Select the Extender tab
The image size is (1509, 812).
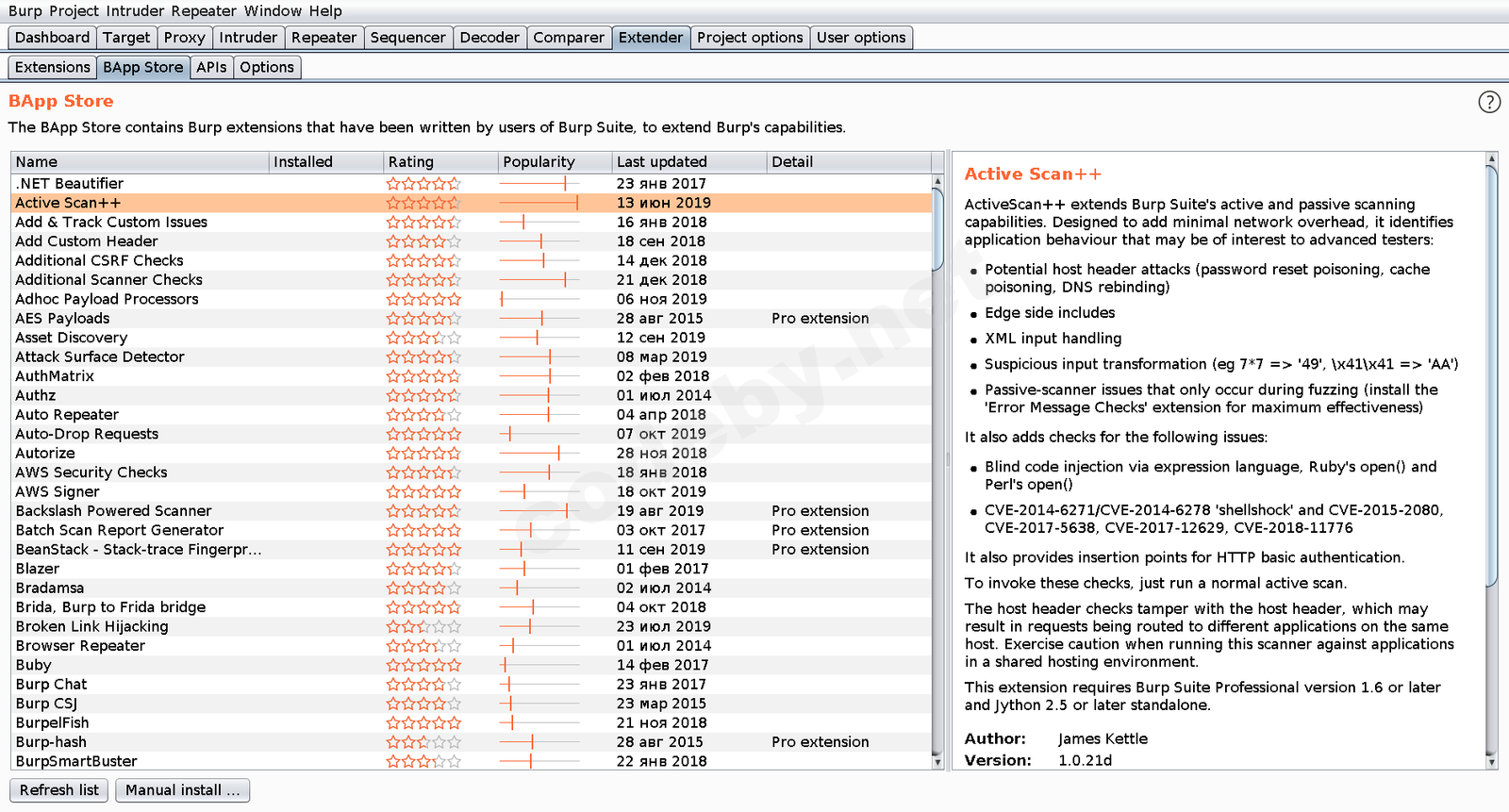click(651, 38)
